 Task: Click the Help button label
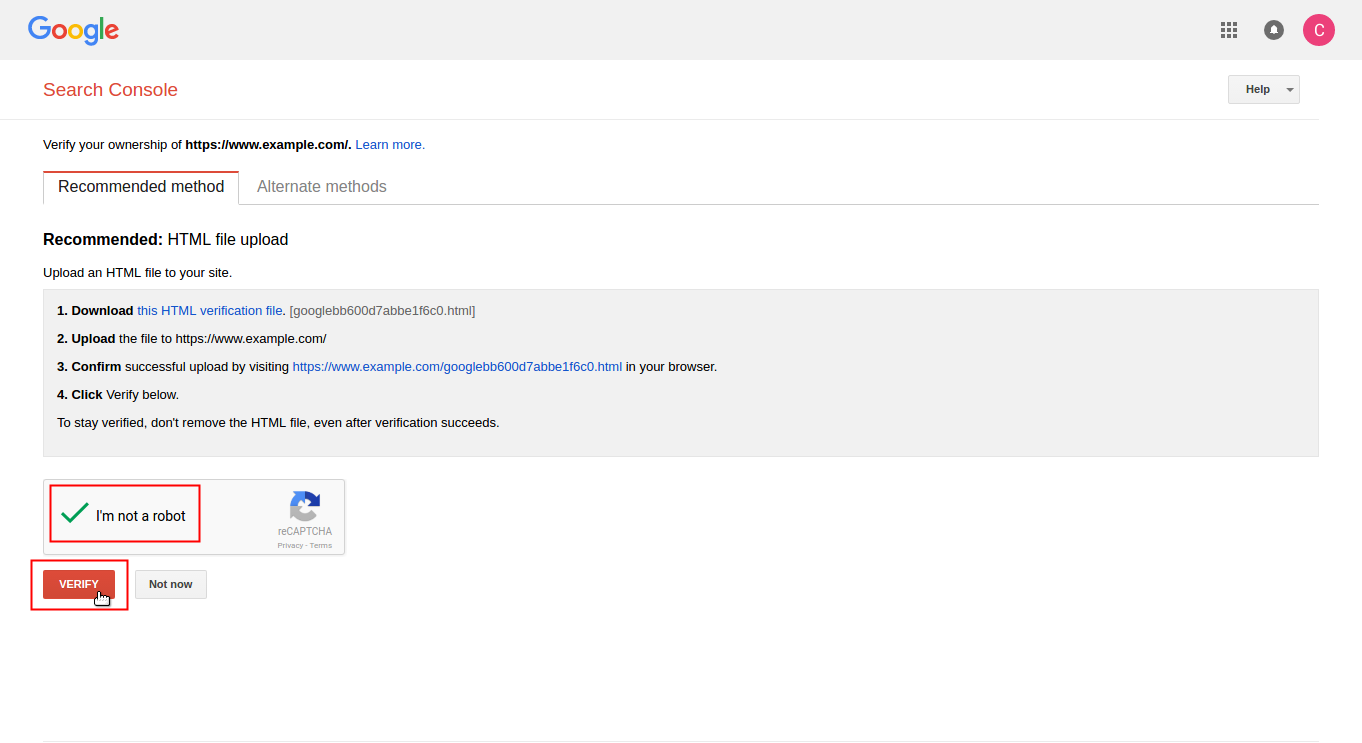(x=1257, y=90)
